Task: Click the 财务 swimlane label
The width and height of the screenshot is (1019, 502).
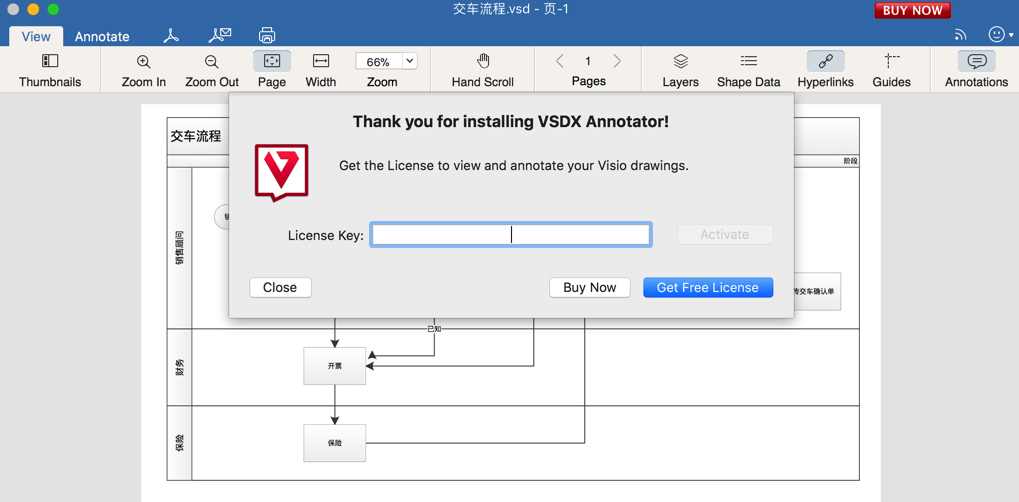Action: pyautogui.click(x=180, y=367)
